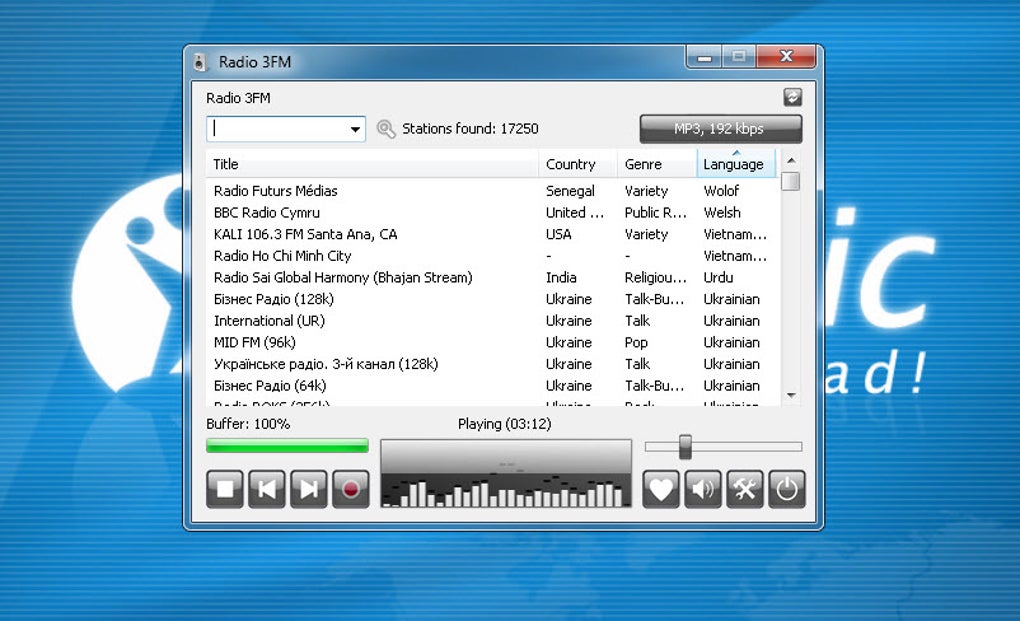This screenshot has height=621, width=1020.
Task: Click the search magnifier icon
Action: click(x=386, y=129)
